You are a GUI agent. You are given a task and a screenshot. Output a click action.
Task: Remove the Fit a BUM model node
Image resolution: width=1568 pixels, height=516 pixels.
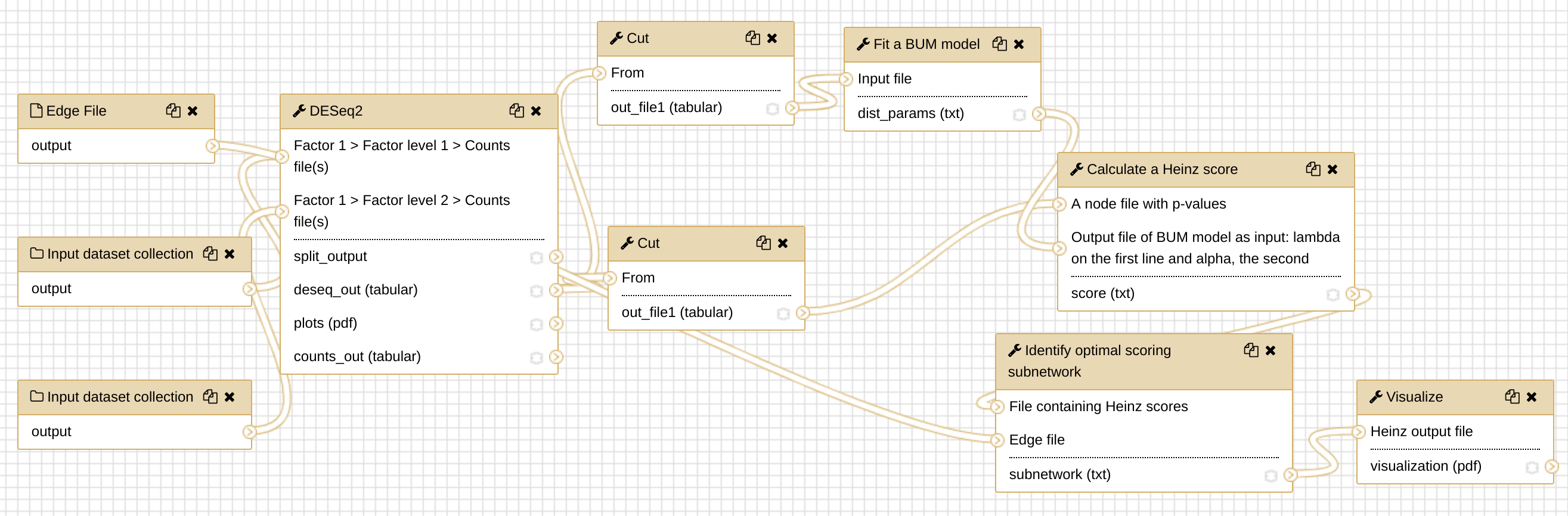point(1019,45)
